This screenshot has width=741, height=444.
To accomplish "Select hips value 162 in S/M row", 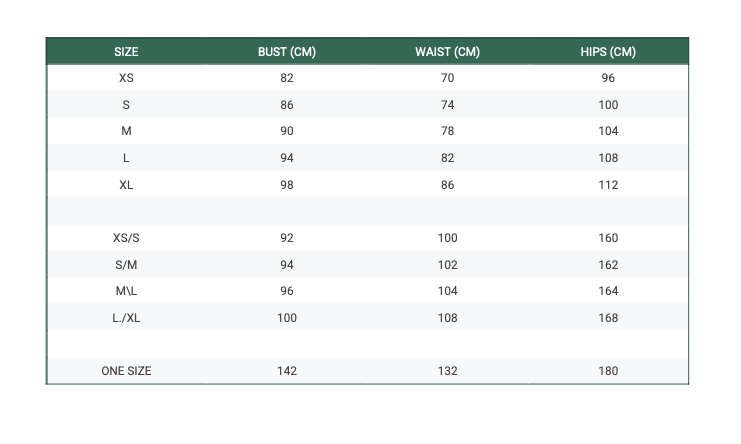I will point(608,265).
